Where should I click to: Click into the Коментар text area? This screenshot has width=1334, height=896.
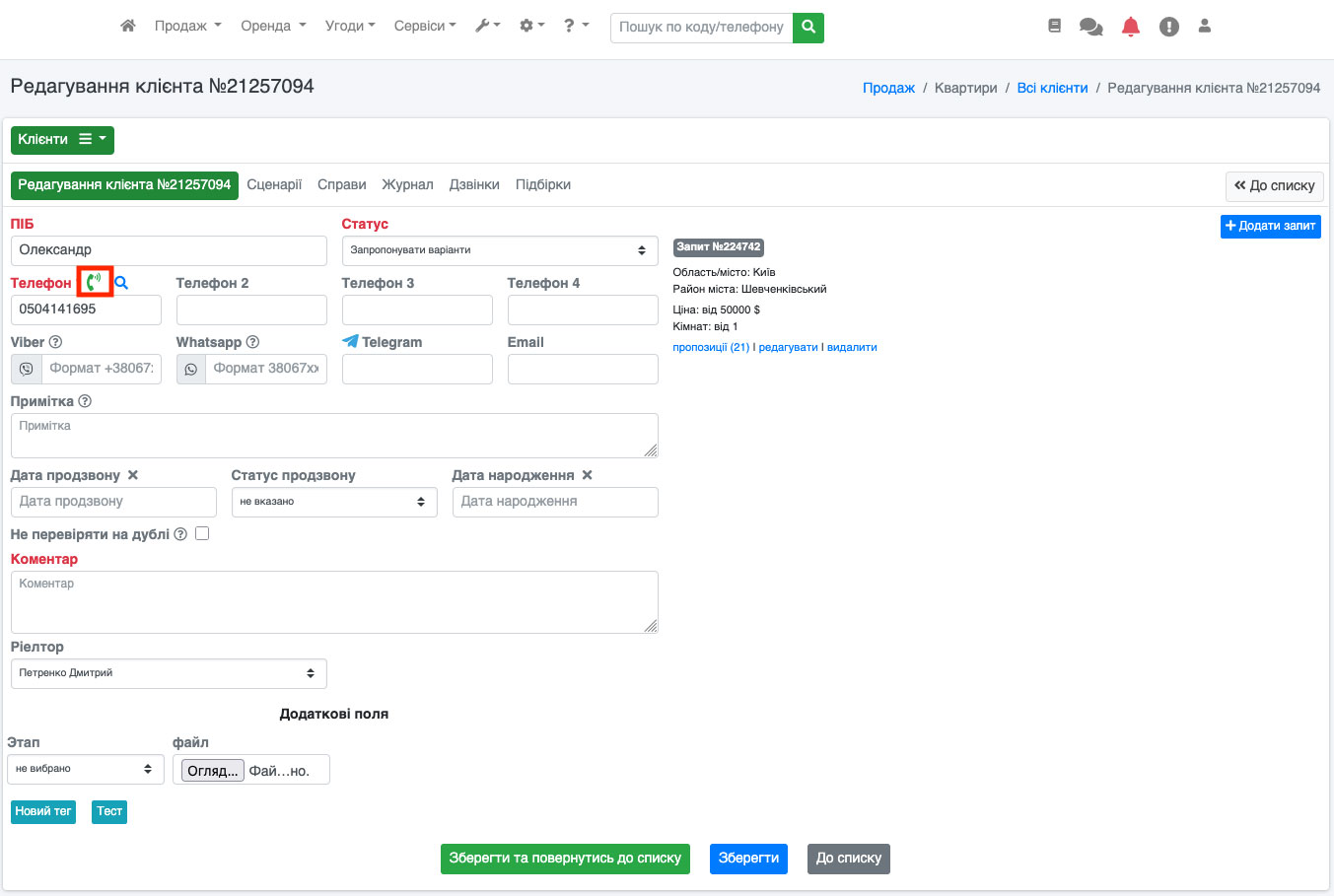333,601
